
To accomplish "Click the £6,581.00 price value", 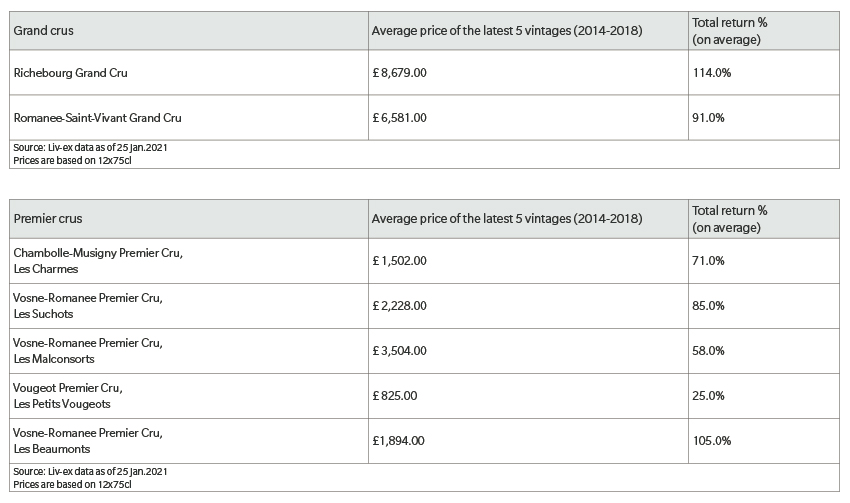I will point(399,118).
